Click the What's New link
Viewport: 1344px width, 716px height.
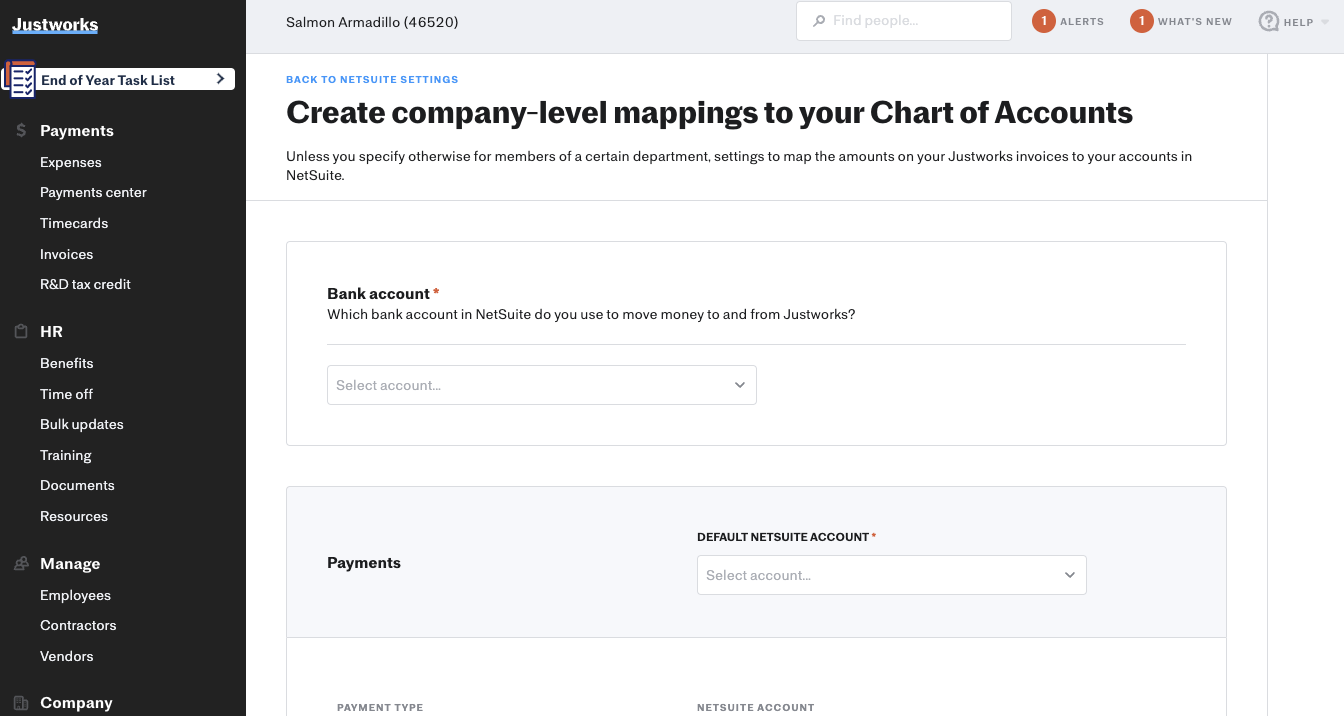[1195, 22]
